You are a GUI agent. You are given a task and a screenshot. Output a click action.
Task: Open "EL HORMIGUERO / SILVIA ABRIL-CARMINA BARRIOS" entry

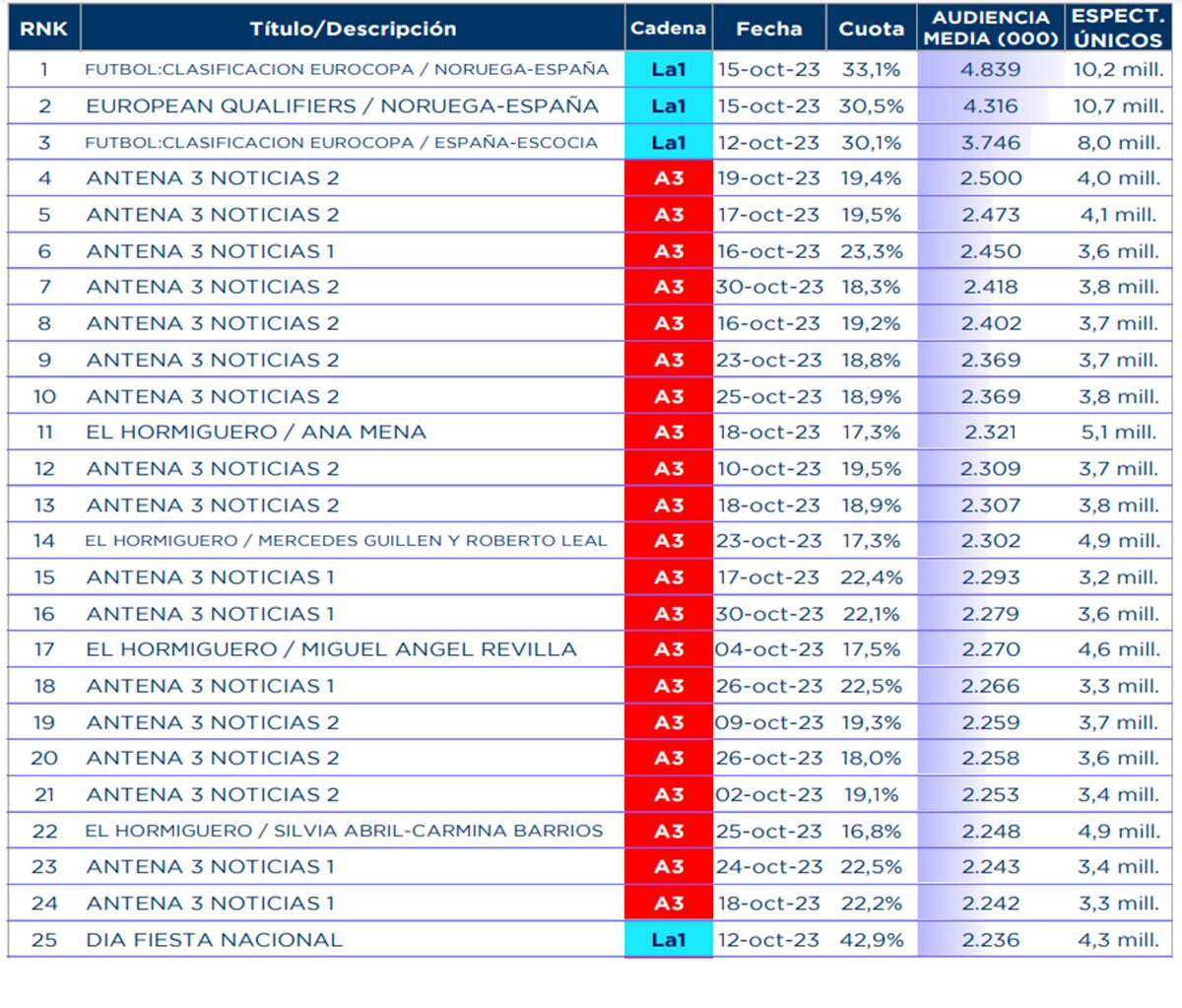[344, 831]
